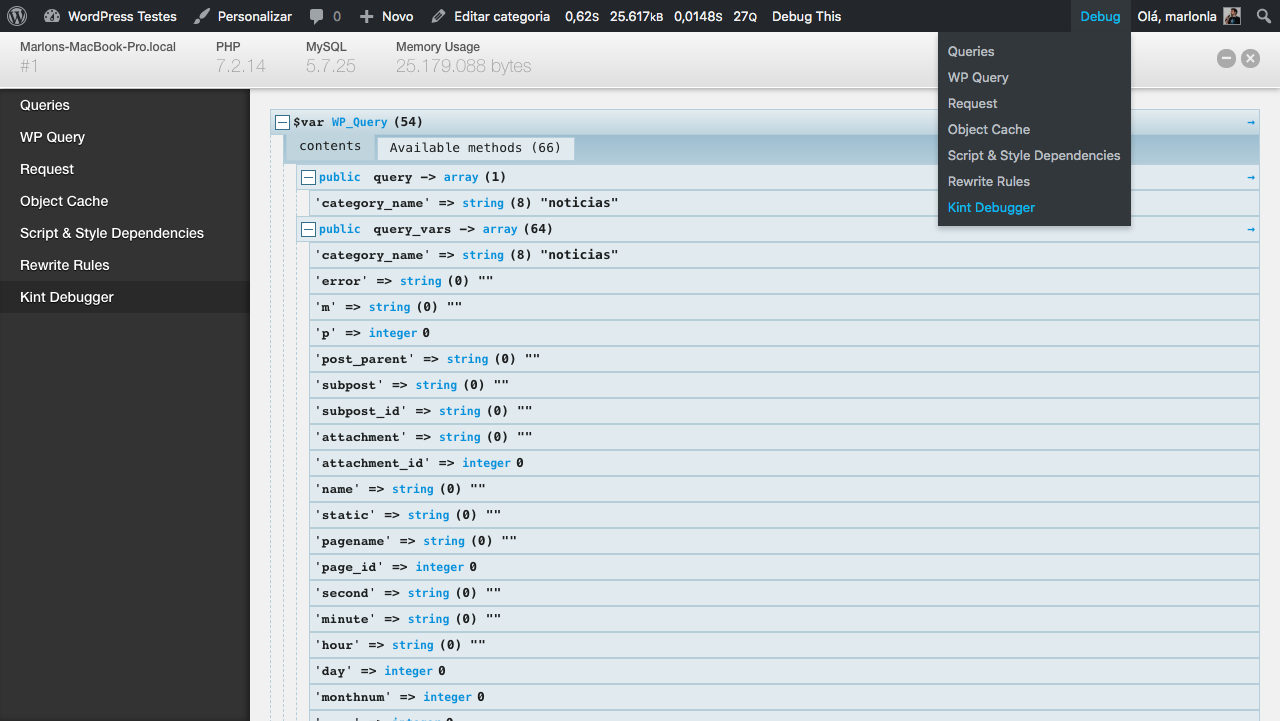
Task: Open Object Cache in left sidebar
Action: point(124,201)
